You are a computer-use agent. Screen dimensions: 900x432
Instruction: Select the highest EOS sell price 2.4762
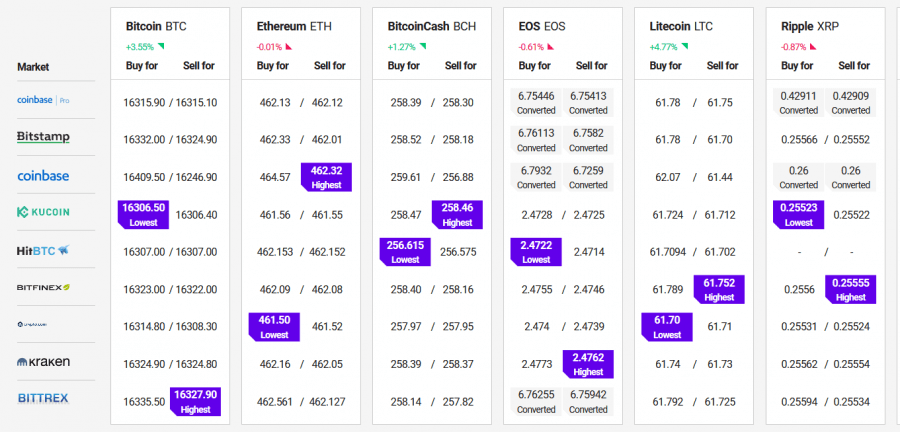tap(588, 364)
